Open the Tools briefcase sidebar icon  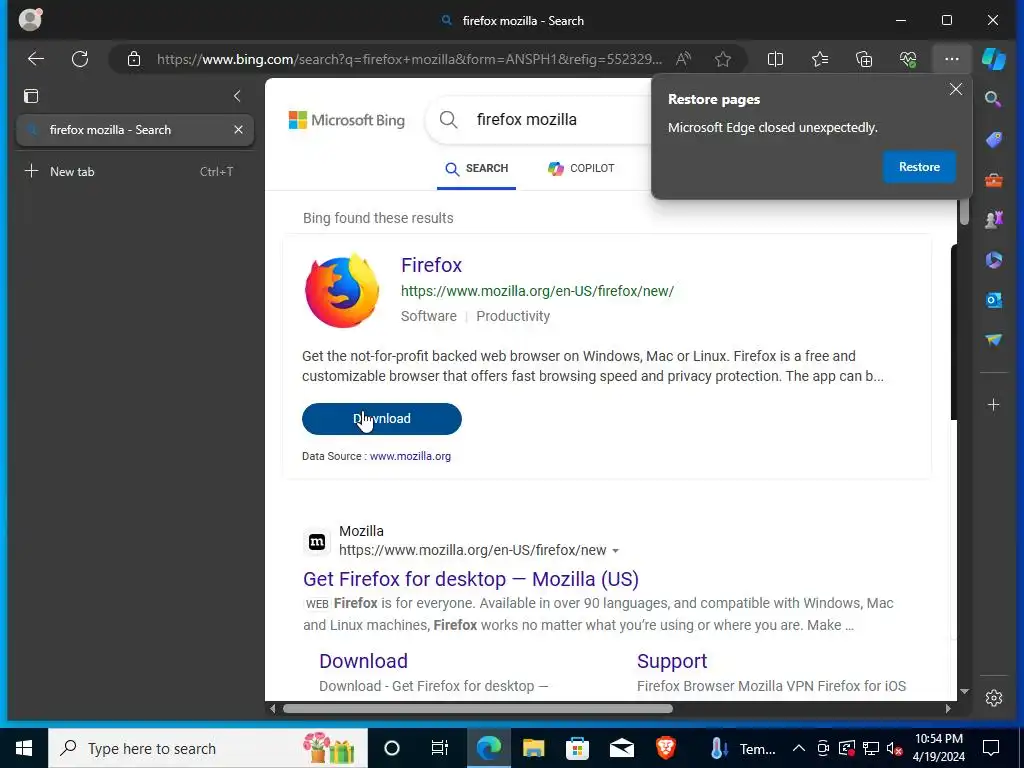click(x=993, y=180)
